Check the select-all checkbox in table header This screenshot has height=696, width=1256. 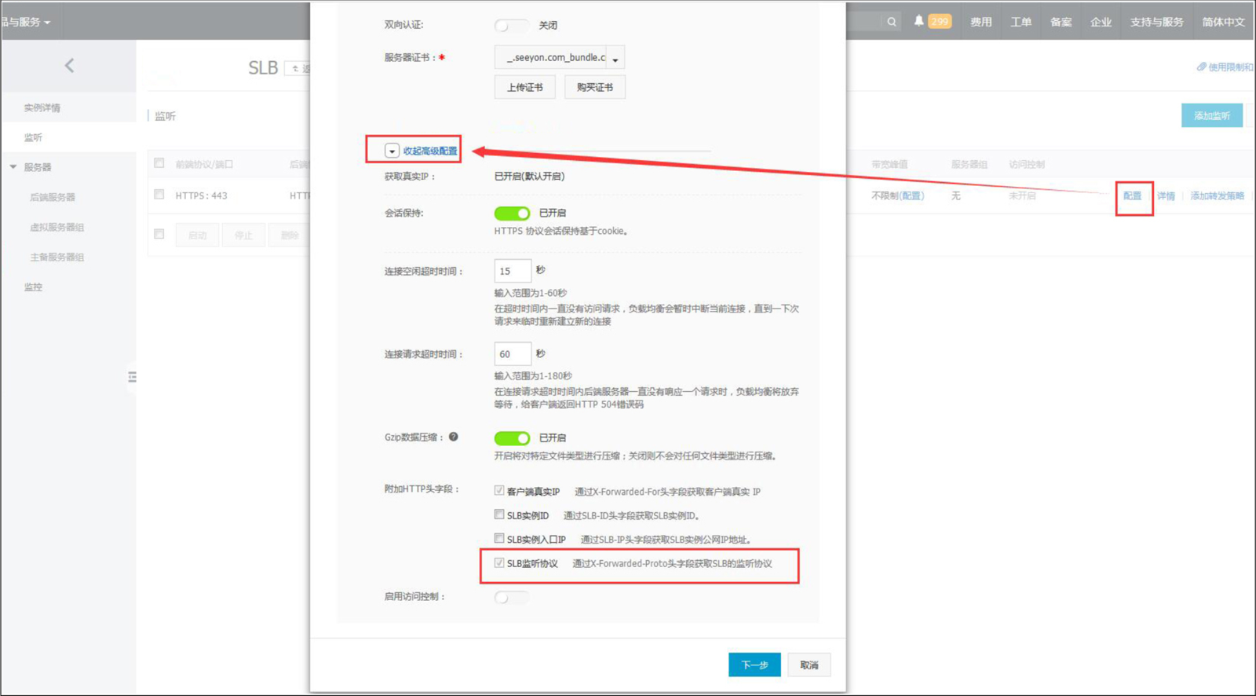[x=159, y=163]
